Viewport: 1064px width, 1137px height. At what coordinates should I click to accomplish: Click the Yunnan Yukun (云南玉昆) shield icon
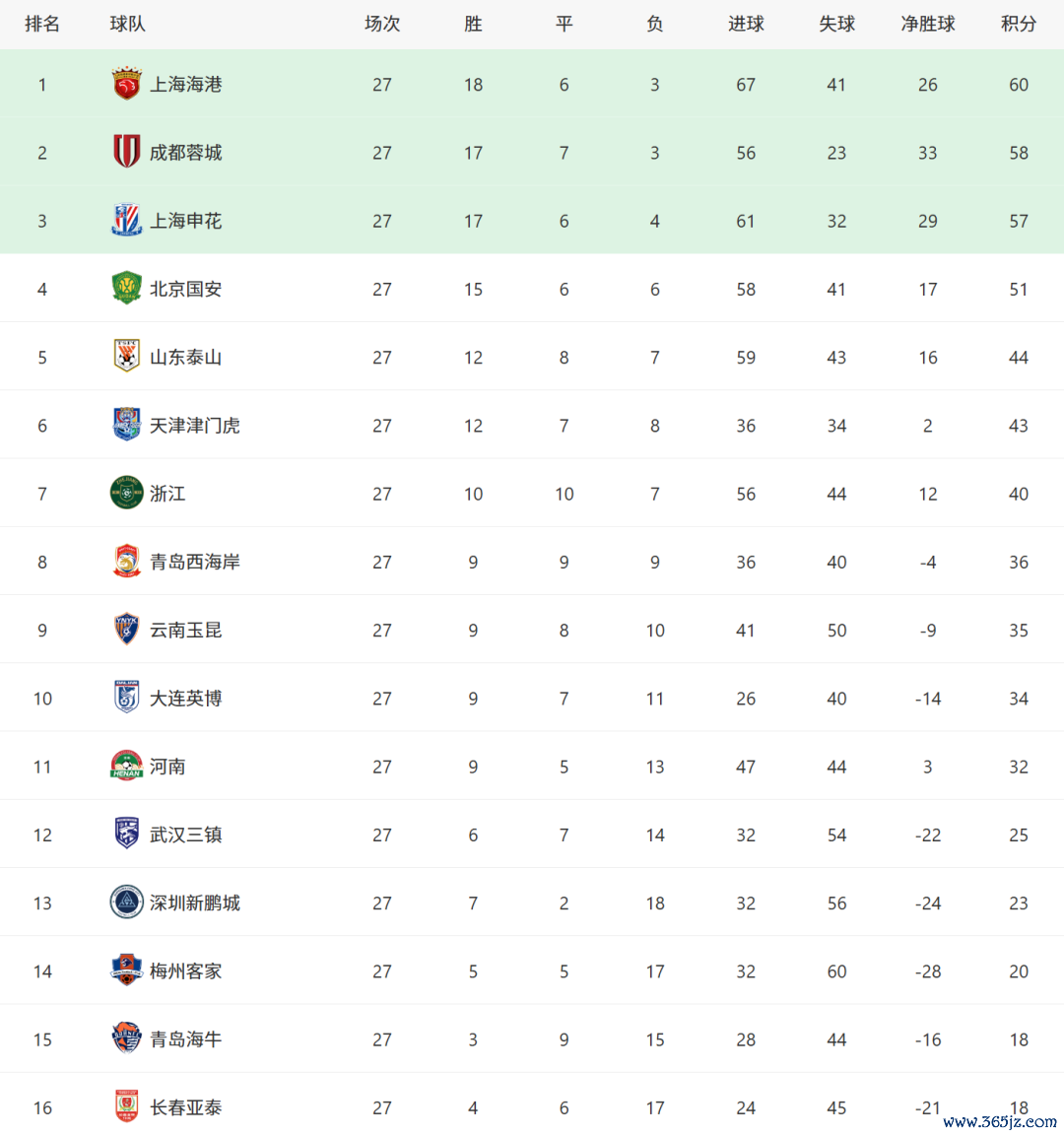126,630
